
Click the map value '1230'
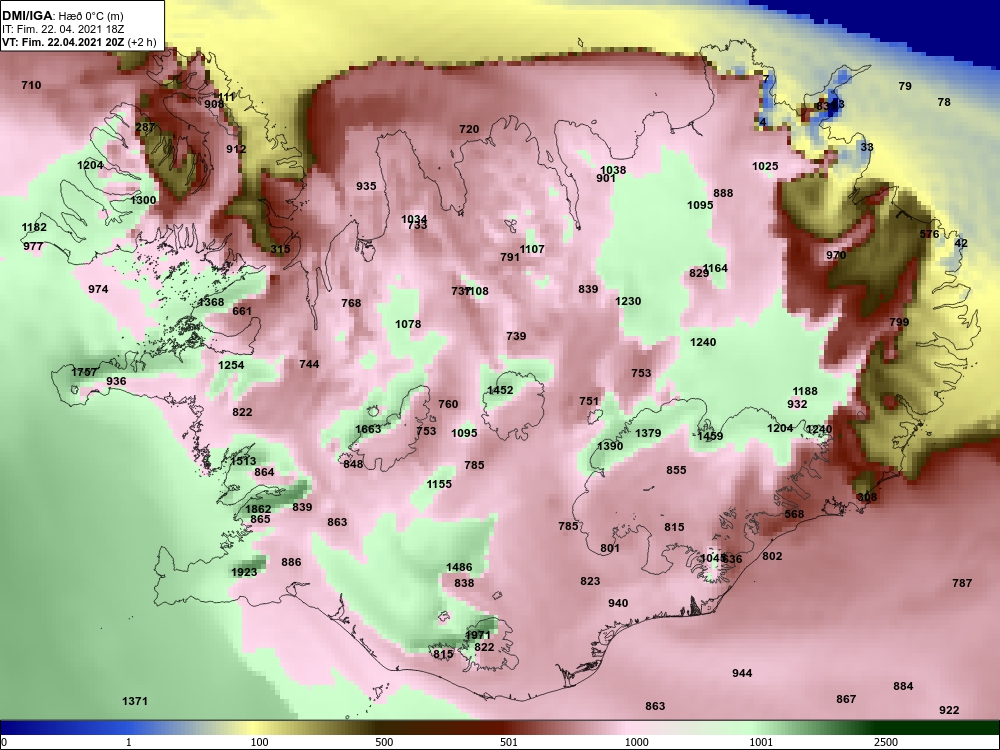[628, 302]
